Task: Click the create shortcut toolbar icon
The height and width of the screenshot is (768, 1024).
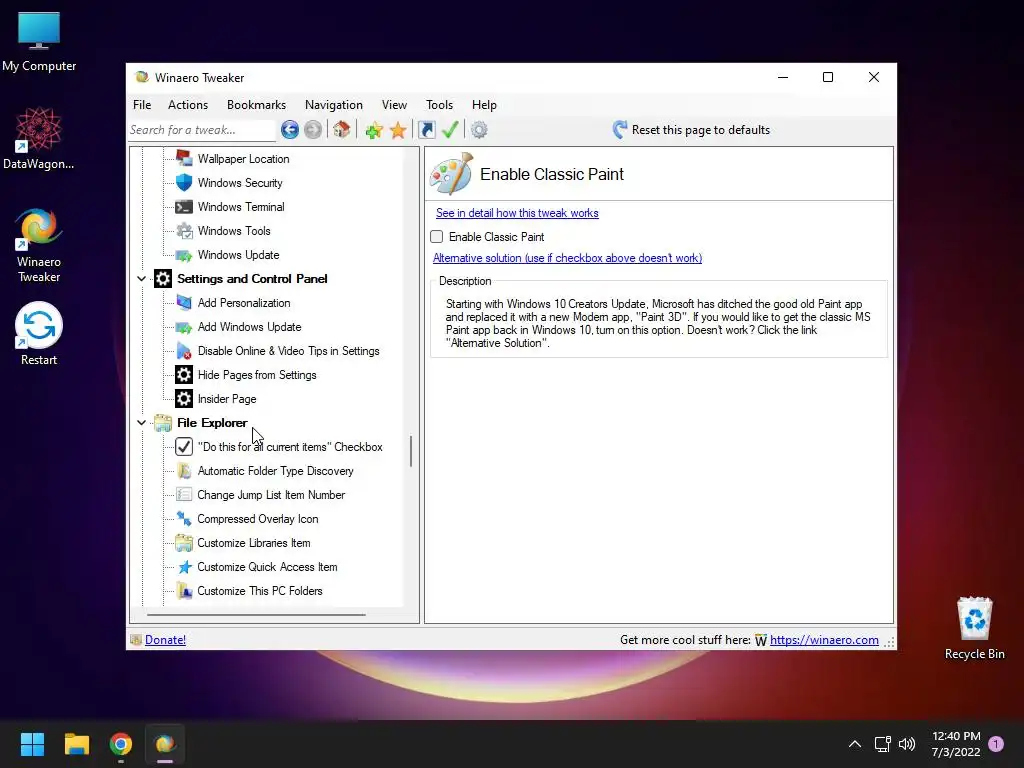Action: (x=426, y=130)
